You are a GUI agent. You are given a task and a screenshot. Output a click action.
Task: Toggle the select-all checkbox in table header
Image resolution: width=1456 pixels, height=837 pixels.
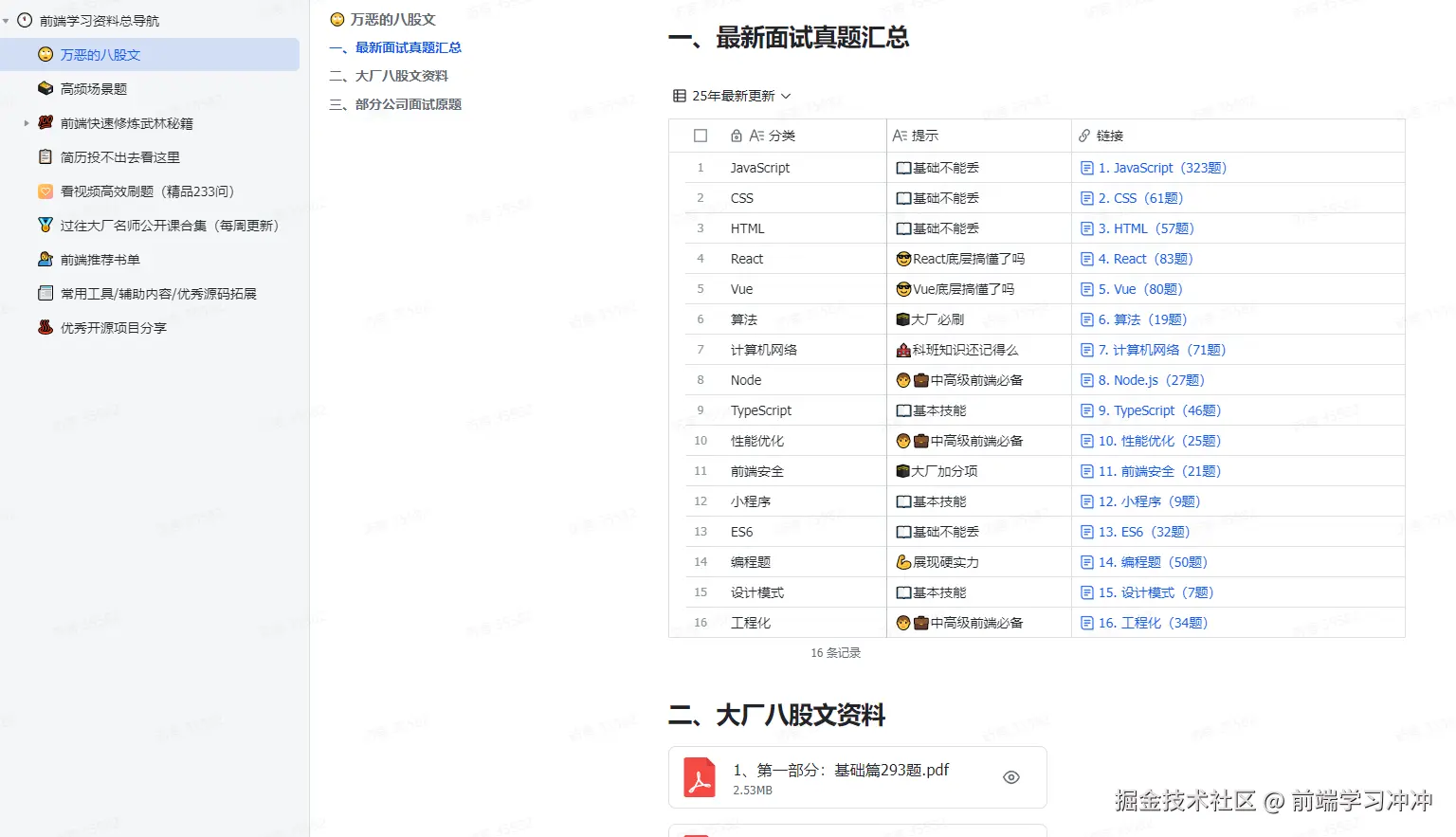coord(701,136)
